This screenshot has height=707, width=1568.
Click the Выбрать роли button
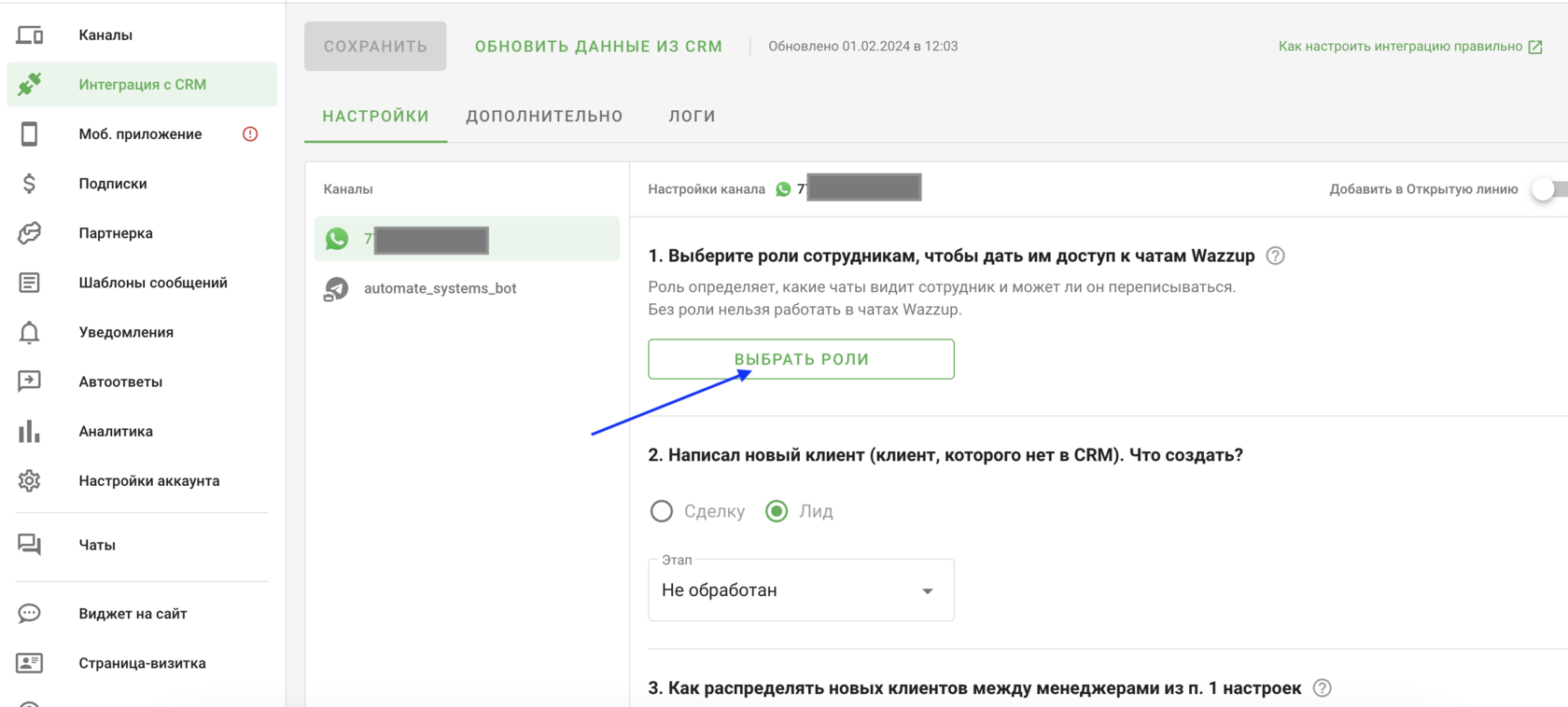pos(801,359)
